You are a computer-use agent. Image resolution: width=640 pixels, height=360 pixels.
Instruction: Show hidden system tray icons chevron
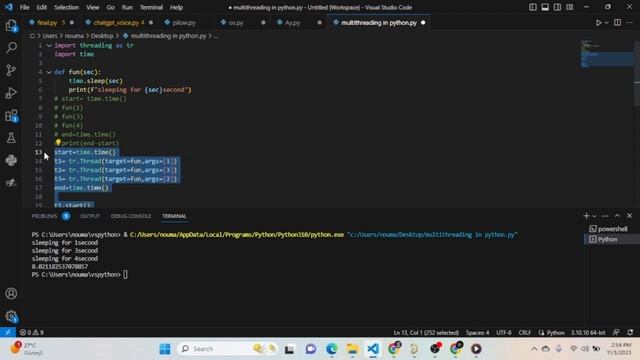[x=534, y=349]
